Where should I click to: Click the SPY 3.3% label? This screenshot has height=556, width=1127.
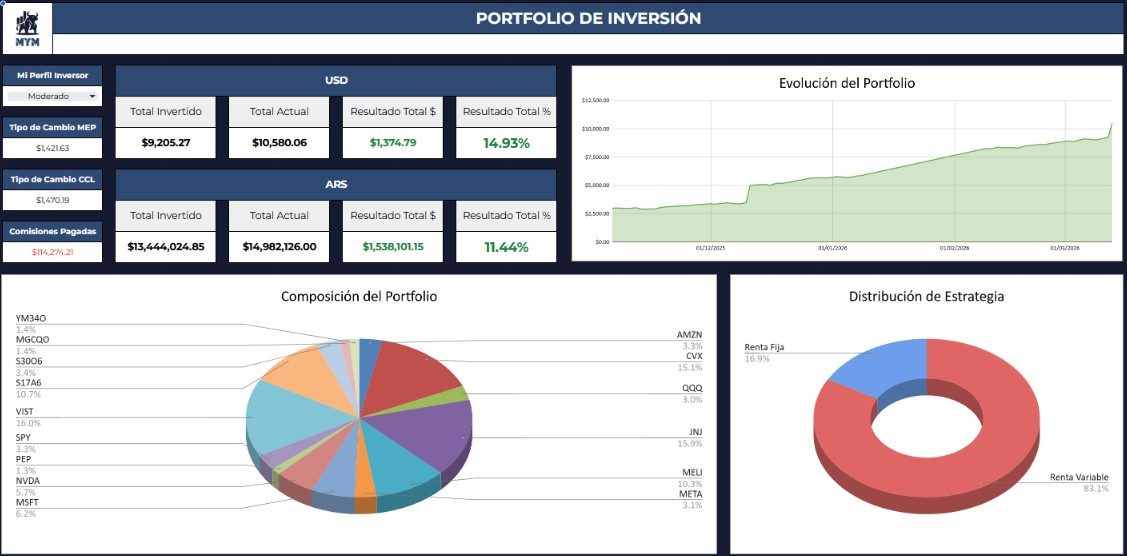tap(26, 443)
